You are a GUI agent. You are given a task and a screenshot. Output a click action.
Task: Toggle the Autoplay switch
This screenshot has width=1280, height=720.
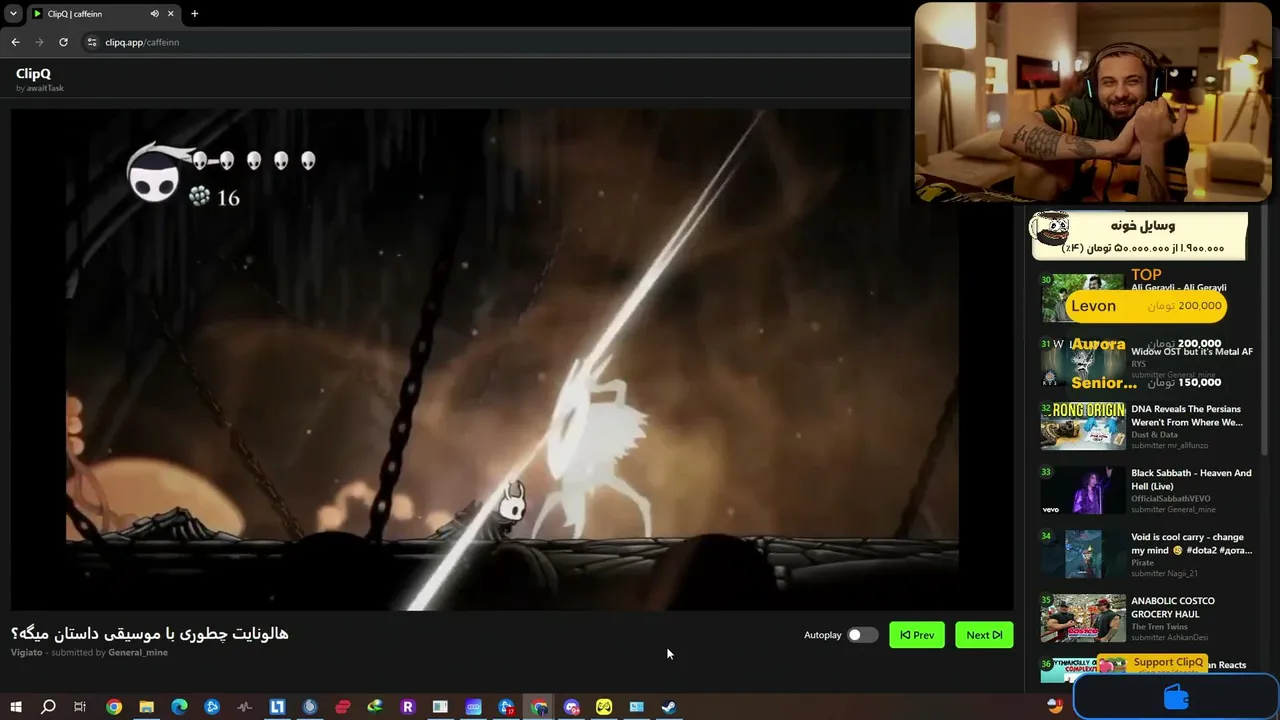pos(862,635)
